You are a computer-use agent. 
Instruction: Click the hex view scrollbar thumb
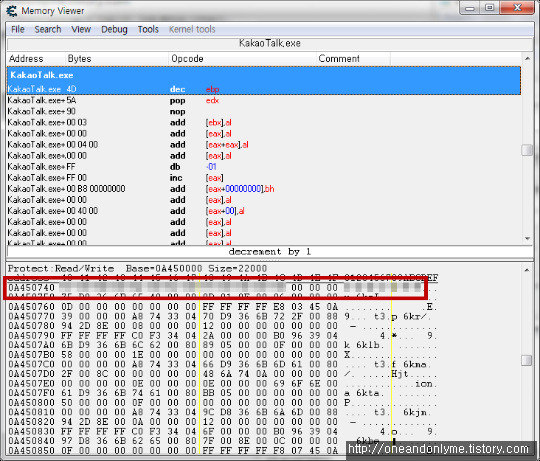point(527,360)
